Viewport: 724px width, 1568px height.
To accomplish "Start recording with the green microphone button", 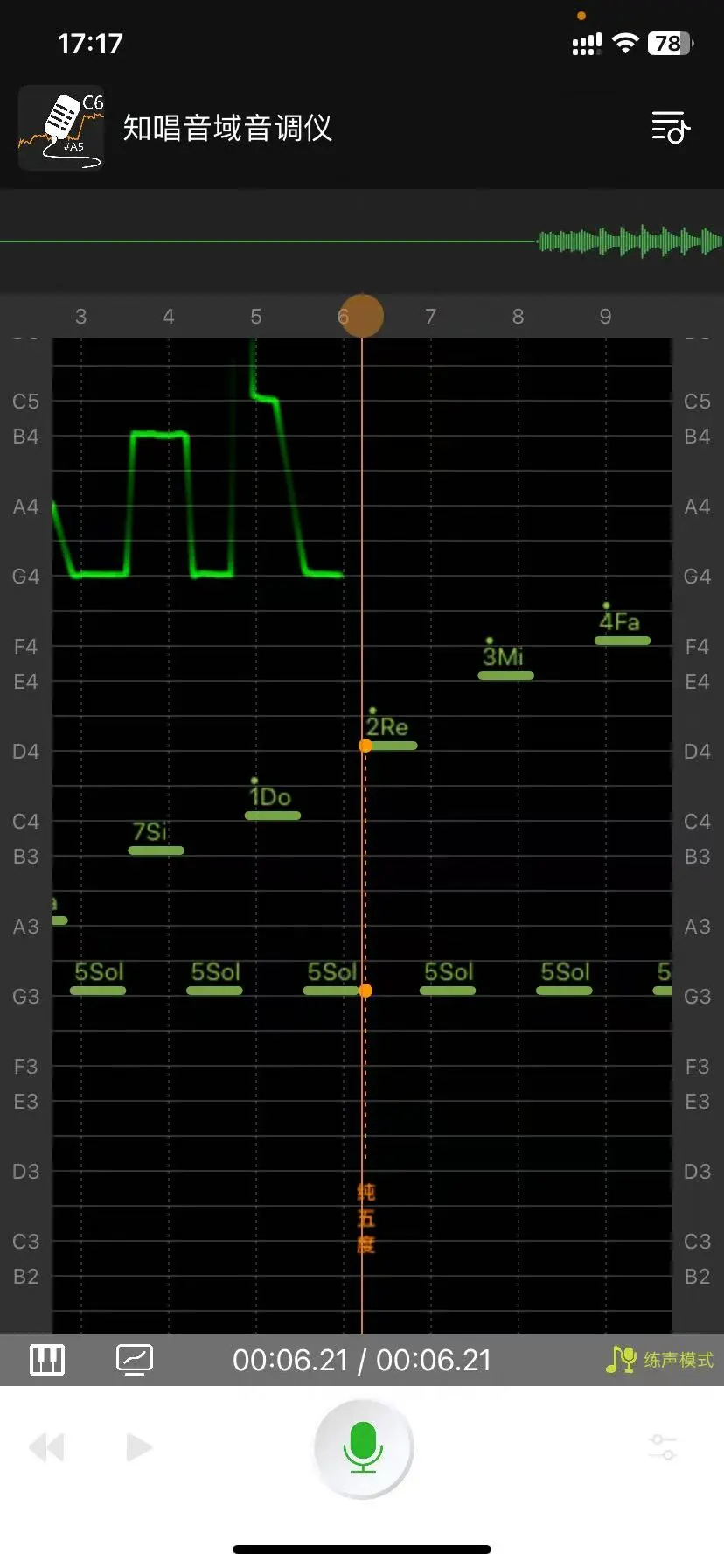I will click(x=363, y=1448).
